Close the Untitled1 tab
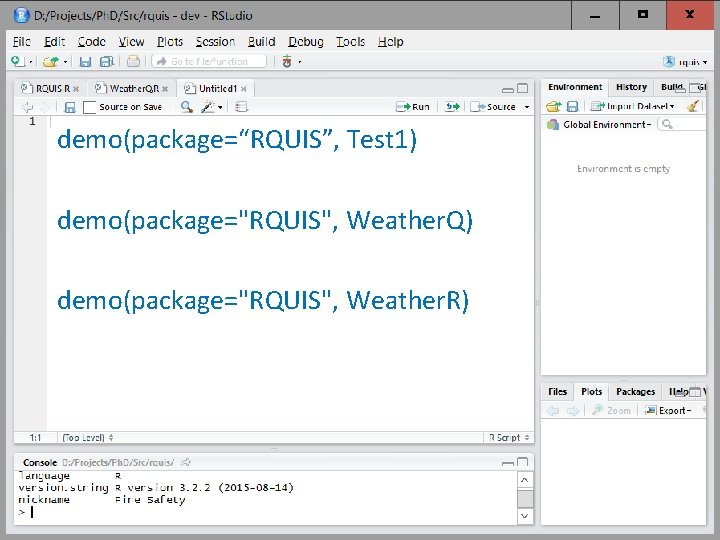Viewport: 720px width, 540px height. (x=244, y=89)
